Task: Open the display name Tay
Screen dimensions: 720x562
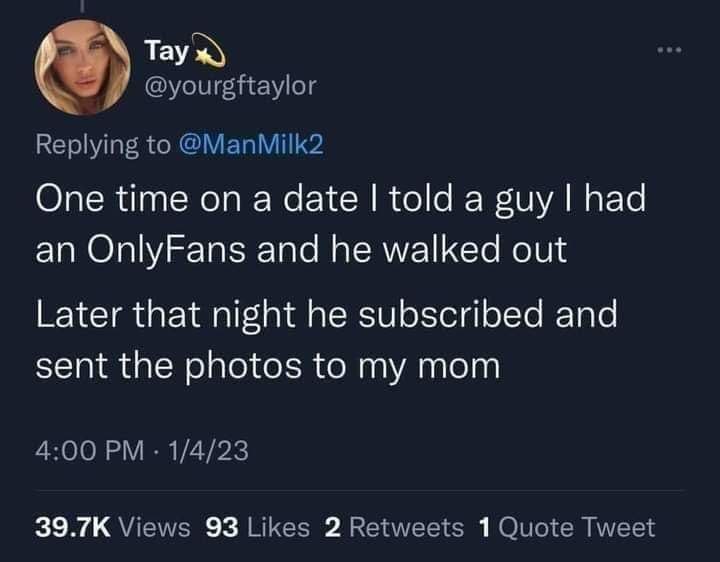Action: click(160, 50)
